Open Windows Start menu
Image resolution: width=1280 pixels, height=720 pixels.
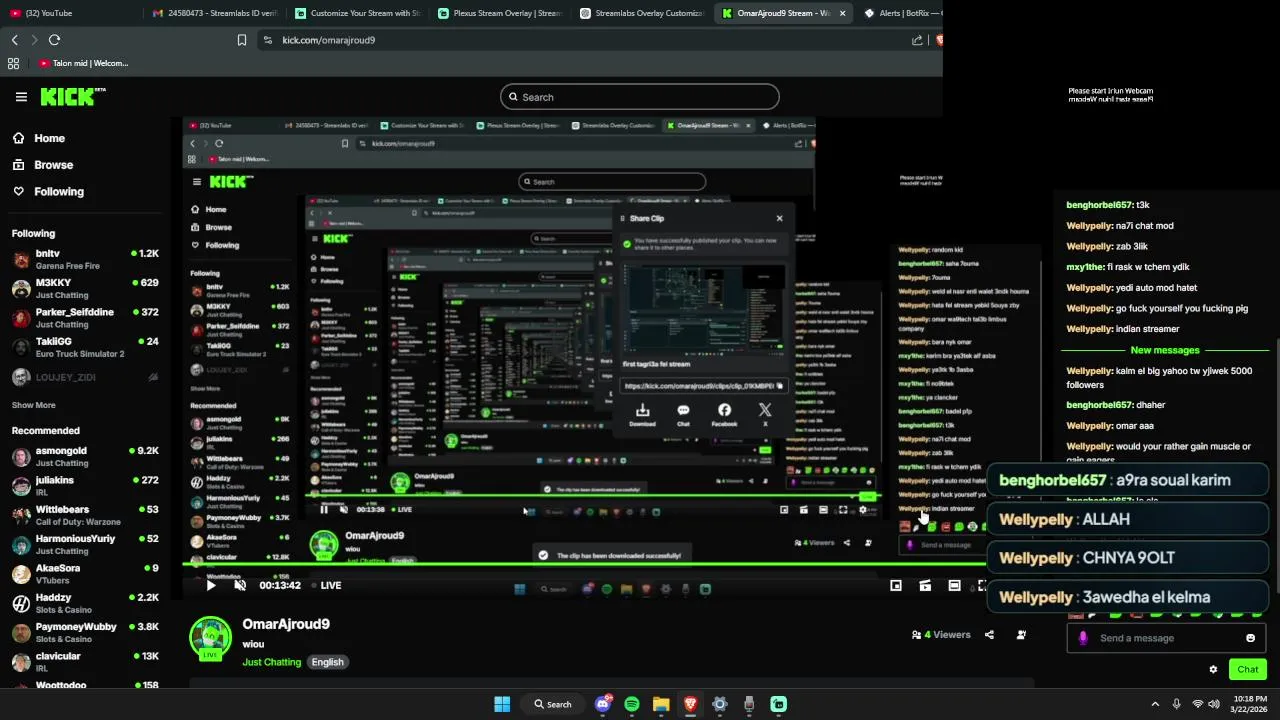(x=502, y=704)
